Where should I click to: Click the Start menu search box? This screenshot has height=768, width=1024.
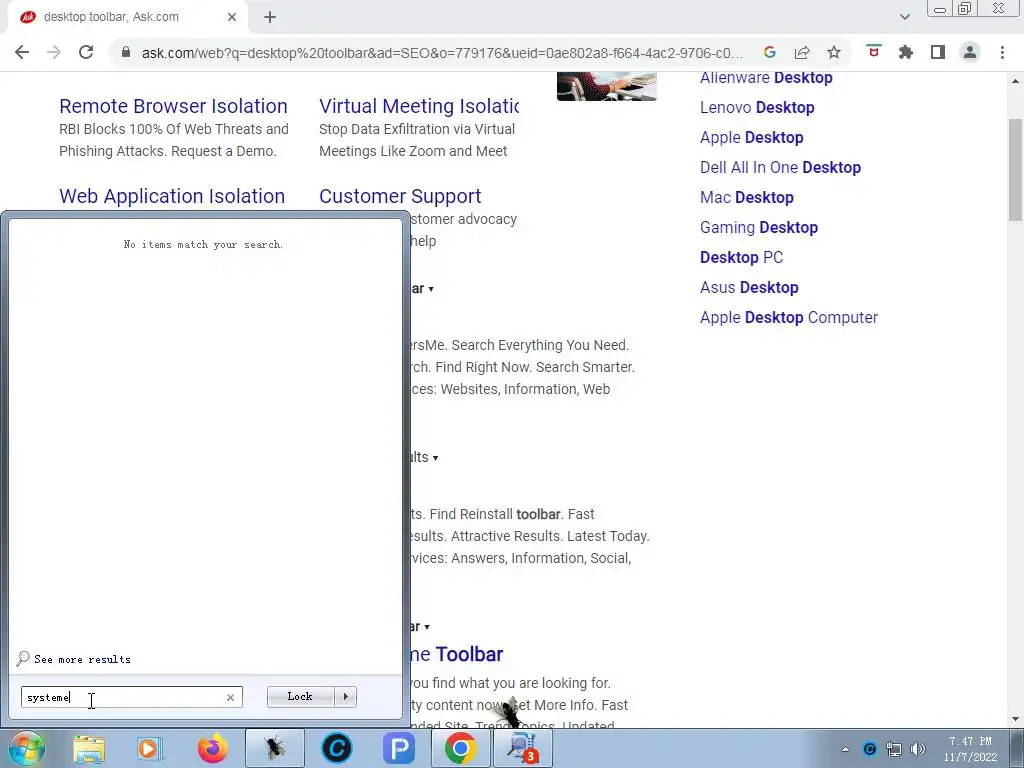click(131, 697)
